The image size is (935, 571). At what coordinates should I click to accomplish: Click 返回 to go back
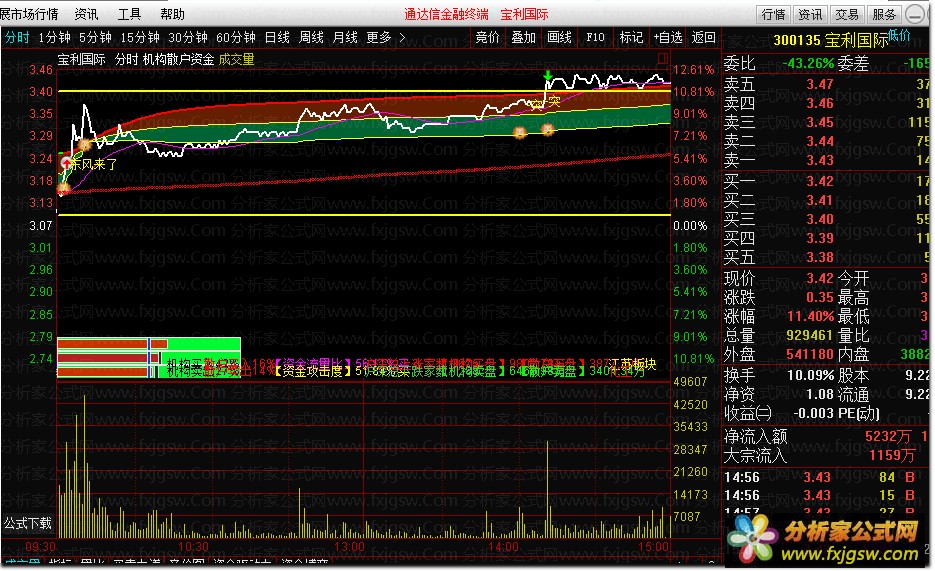click(704, 38)
